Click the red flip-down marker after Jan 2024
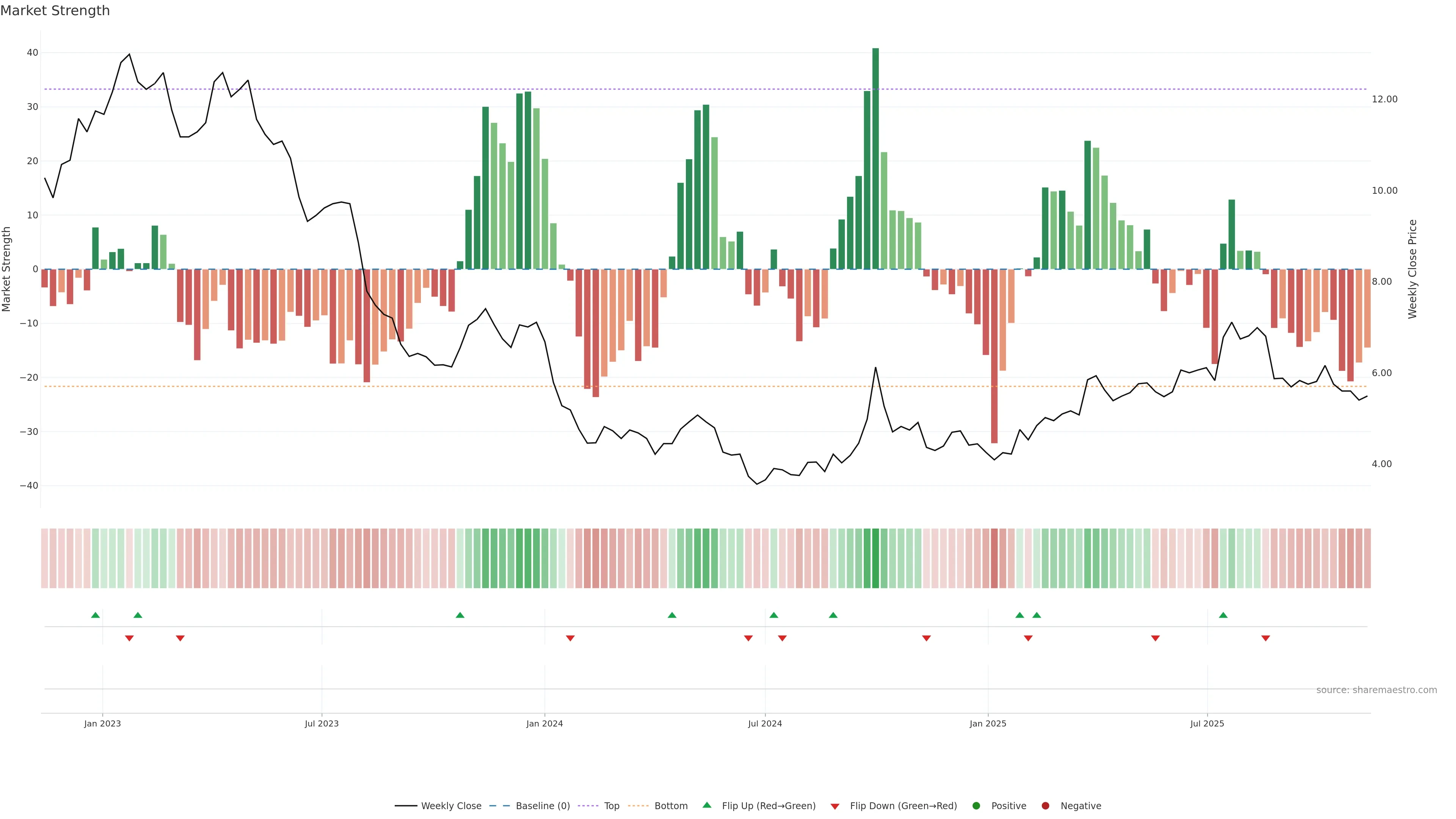This screenshot has width=1456, height=819. (570, 638)
